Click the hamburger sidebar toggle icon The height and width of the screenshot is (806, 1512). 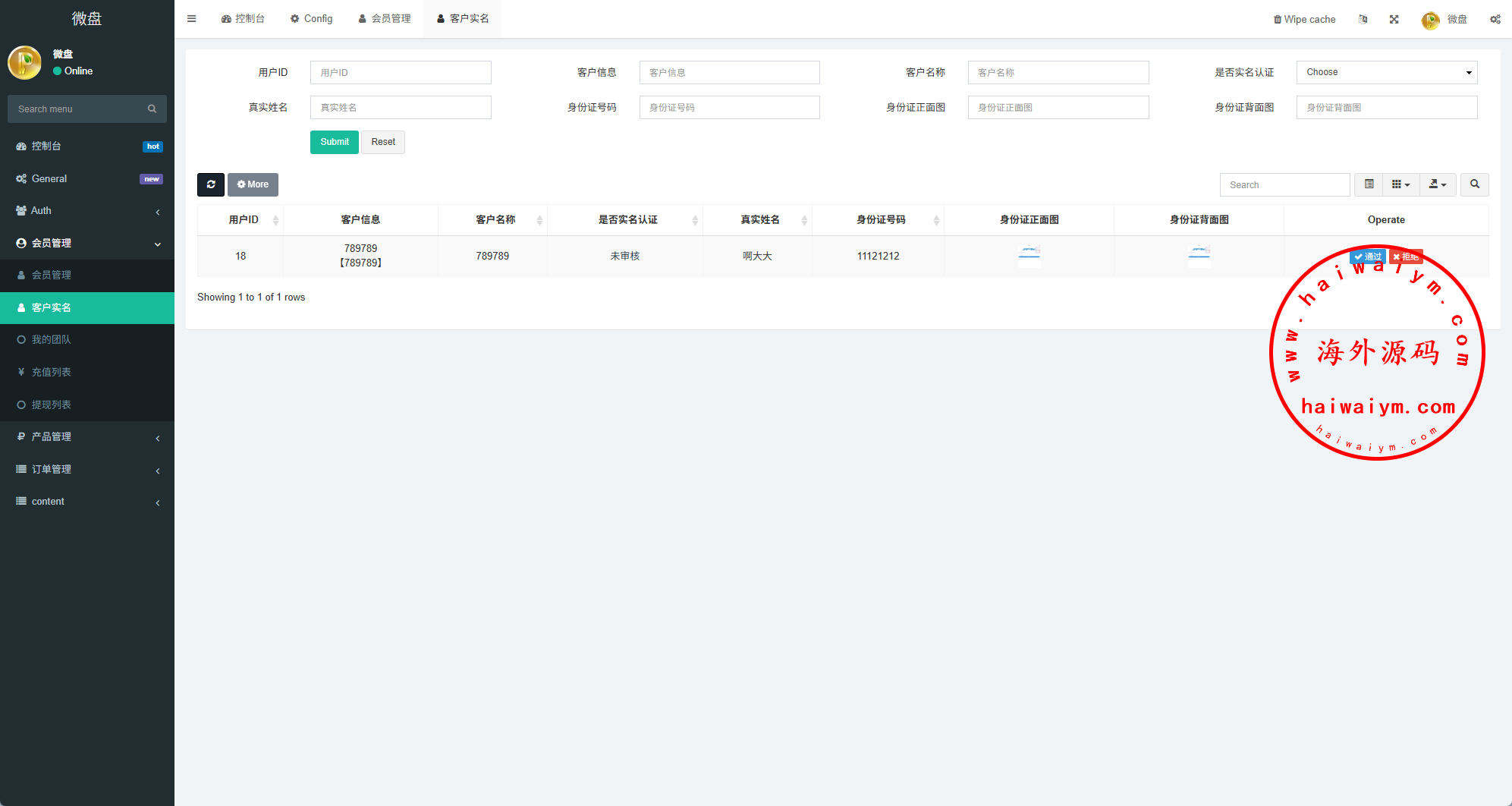click(191, 19)
